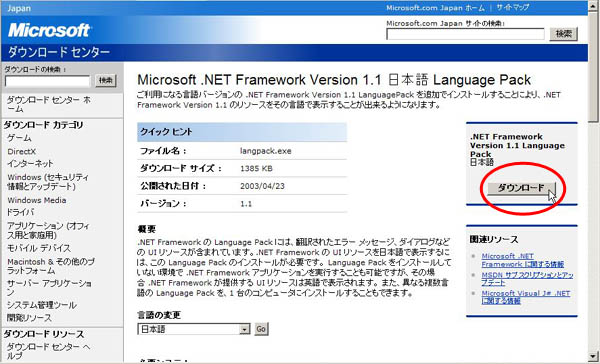Image resolution: width=600 pixels, height=364 pixels.
Task: Focus the ダウンロードの検索 input field
Action: click(x=47, y=81)
